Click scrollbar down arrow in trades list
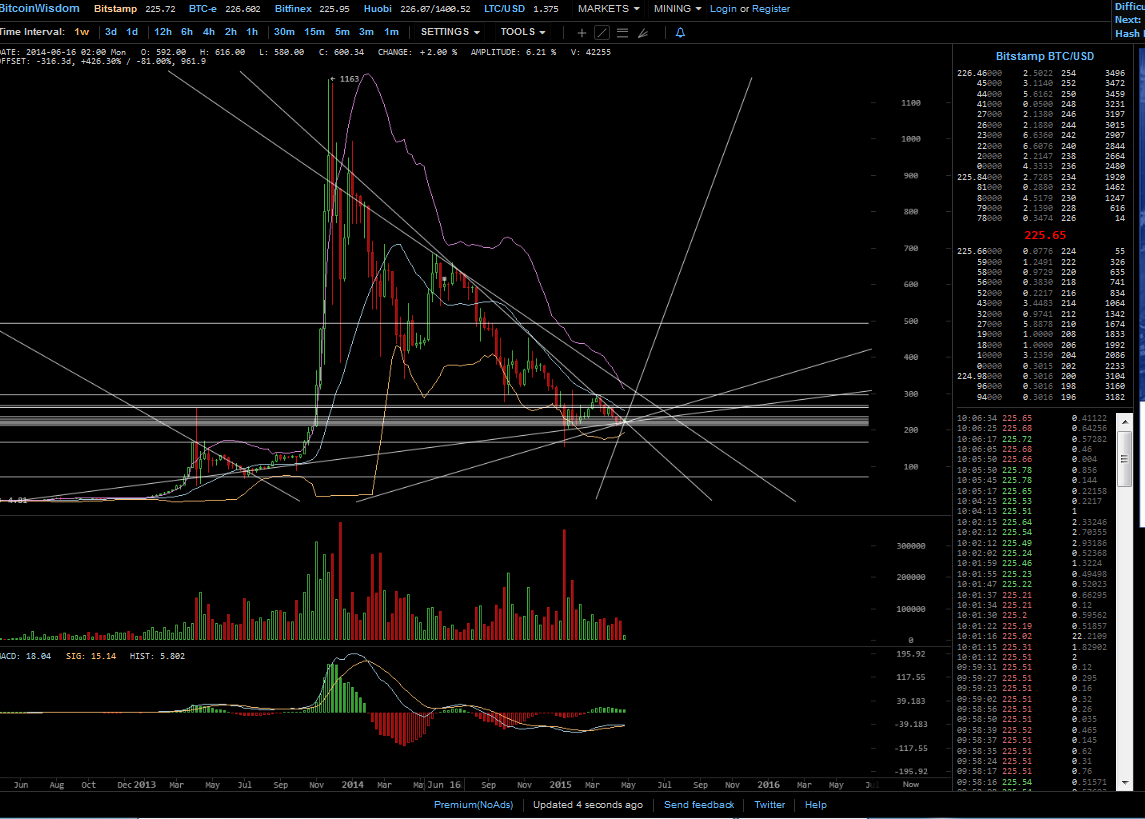 (1125, 783)
